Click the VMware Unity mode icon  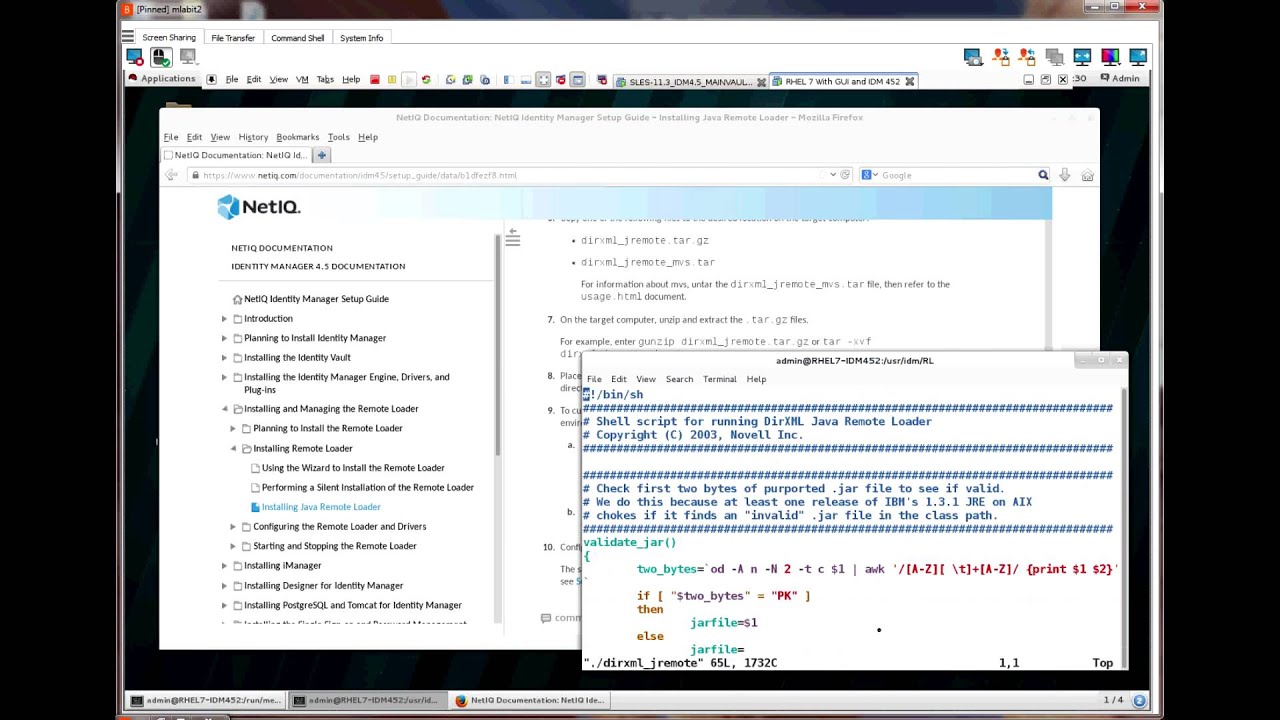(x=560, y=80)
